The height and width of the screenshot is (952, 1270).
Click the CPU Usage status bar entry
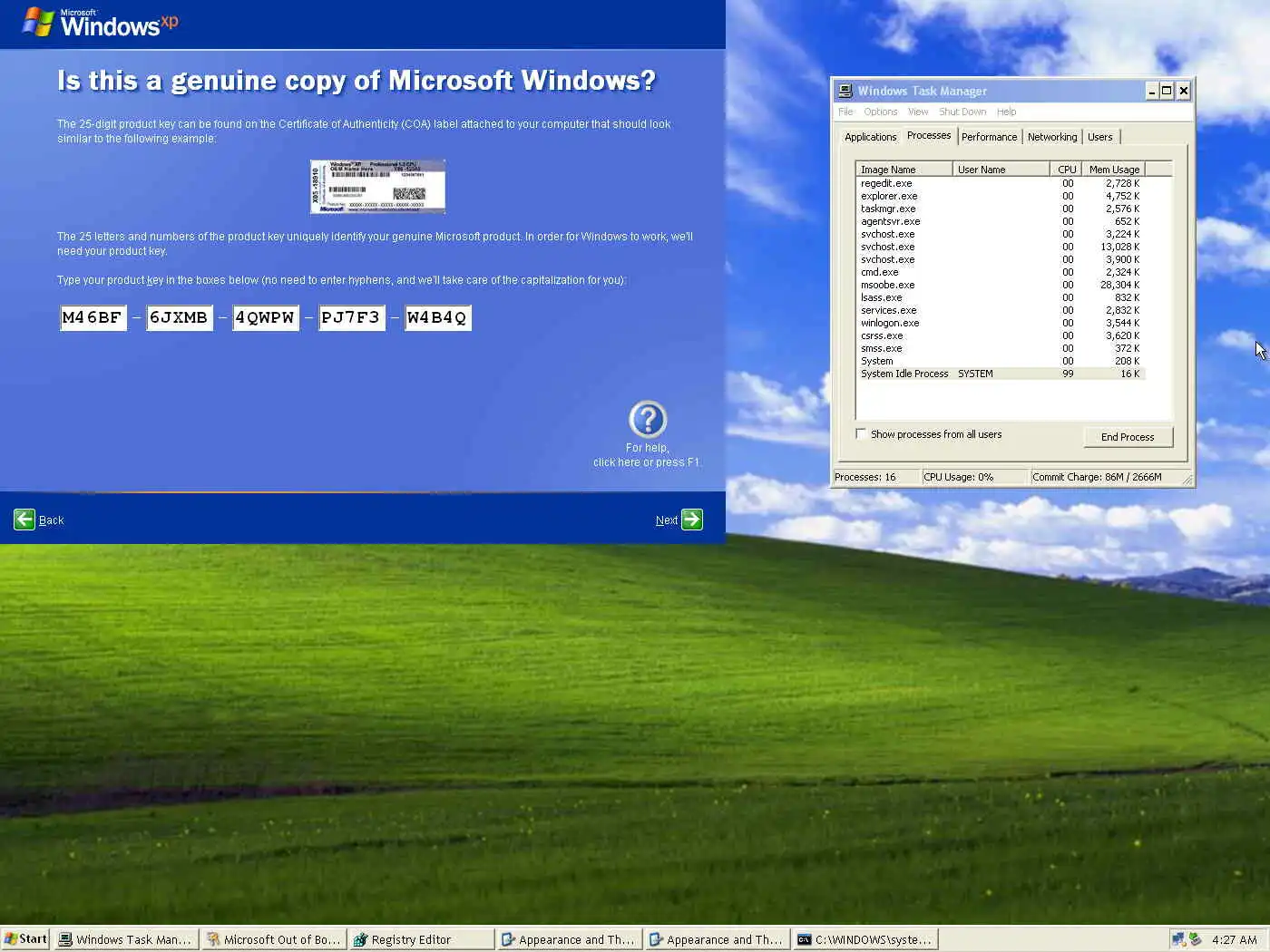(x=975, y=477)
